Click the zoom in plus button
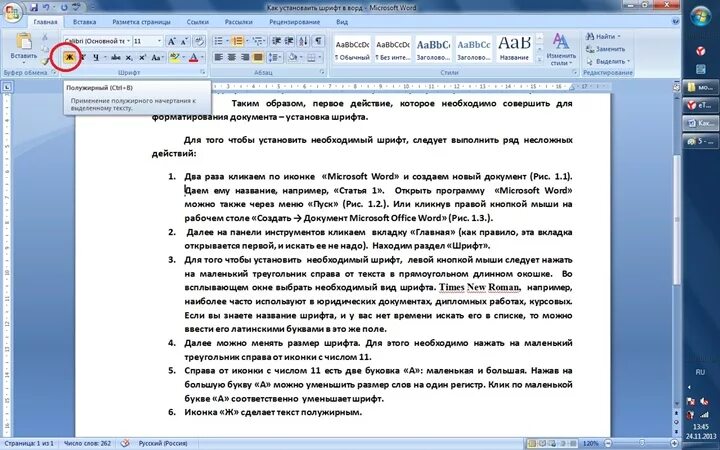Screen dimensions: 720x450 pos(674,444)
